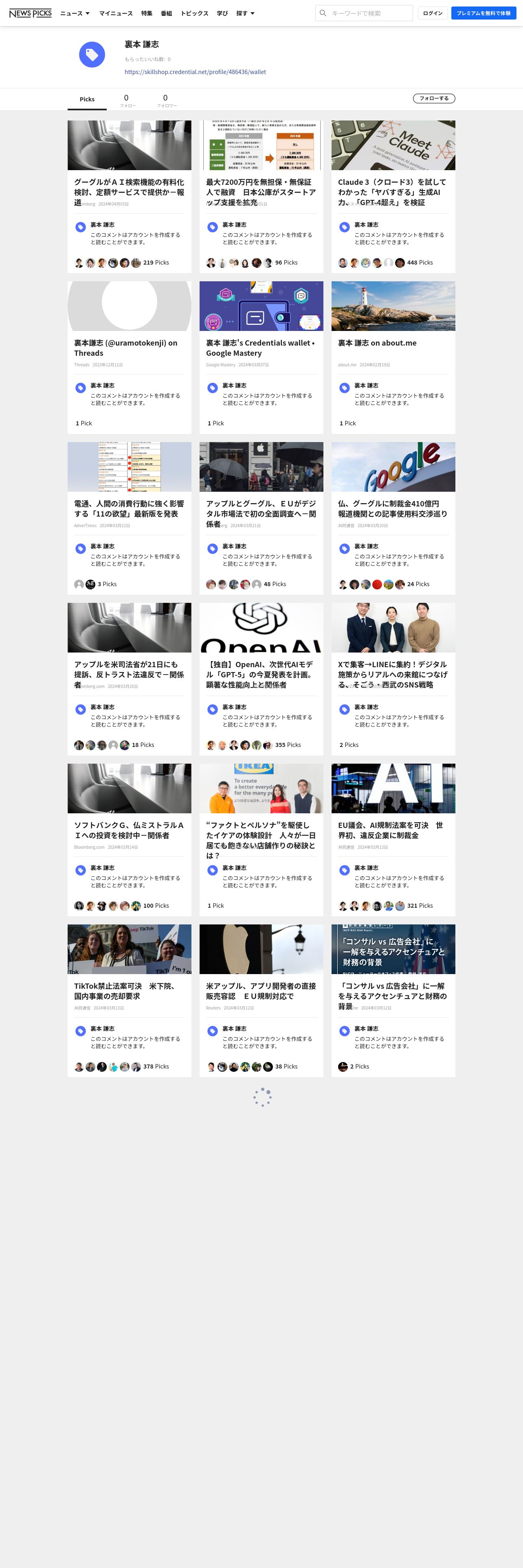
Task: Open 最大7200万円を無担保 article title
Action: tap(261, 192)
